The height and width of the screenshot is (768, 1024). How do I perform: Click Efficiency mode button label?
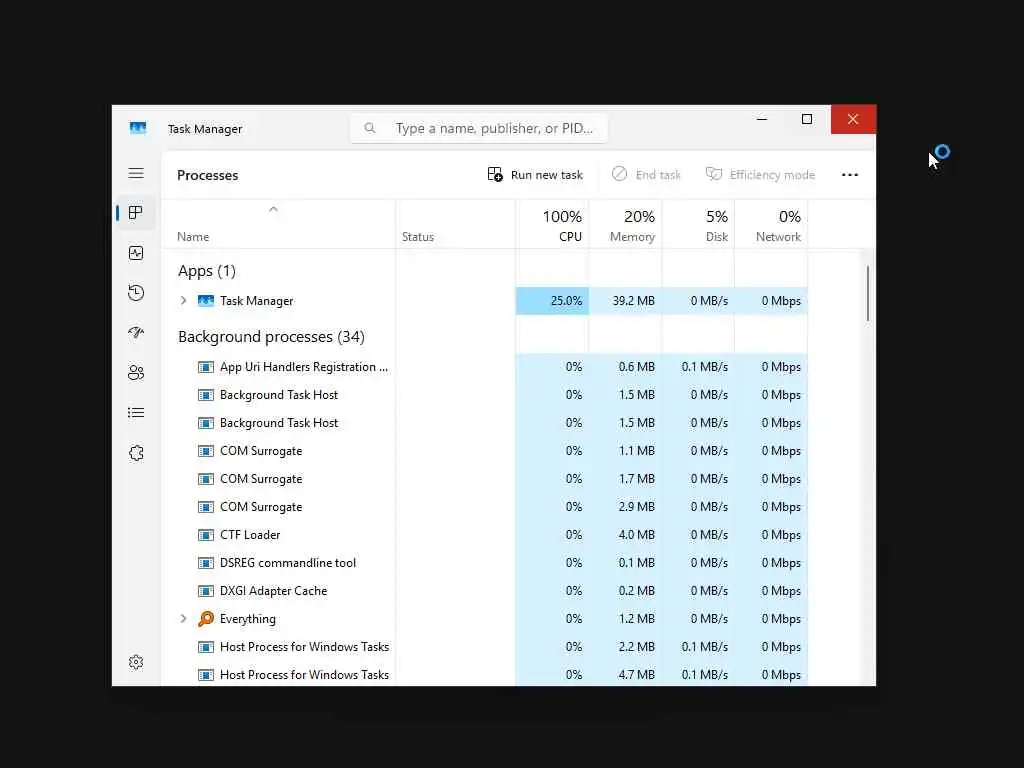(773, 175)
